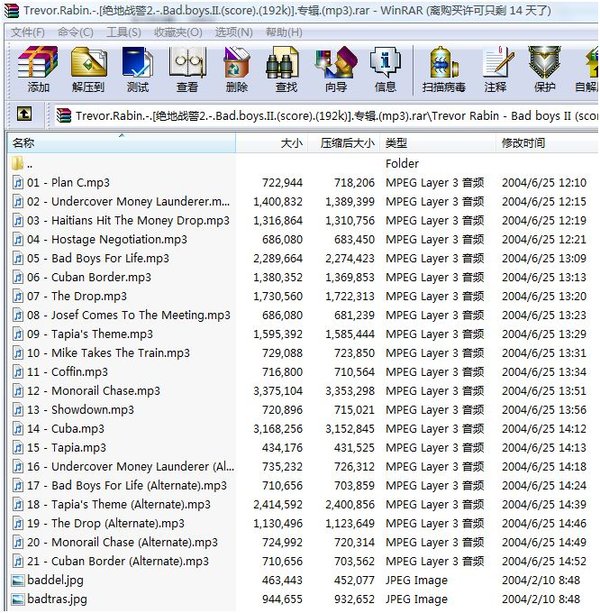Sort by the 压缩后大小 column header
The height and width of the screenshot is (613, 600).
point(343,143)
